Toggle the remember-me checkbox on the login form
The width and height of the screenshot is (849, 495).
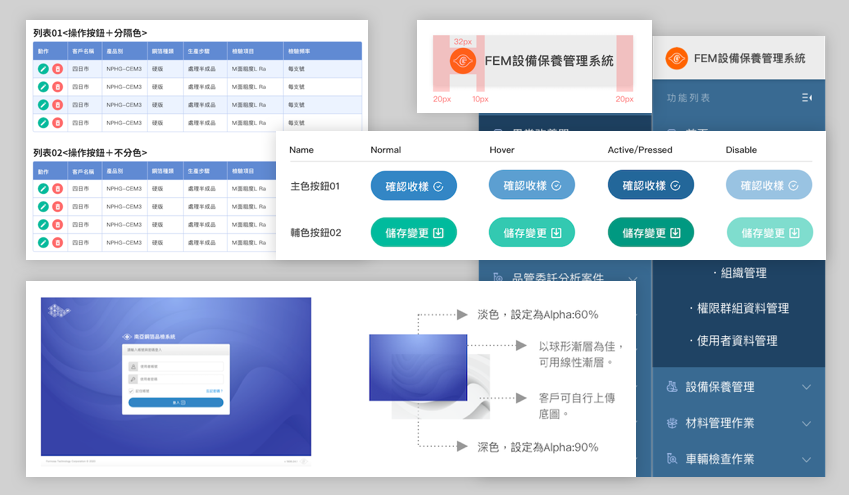point(131,390)
